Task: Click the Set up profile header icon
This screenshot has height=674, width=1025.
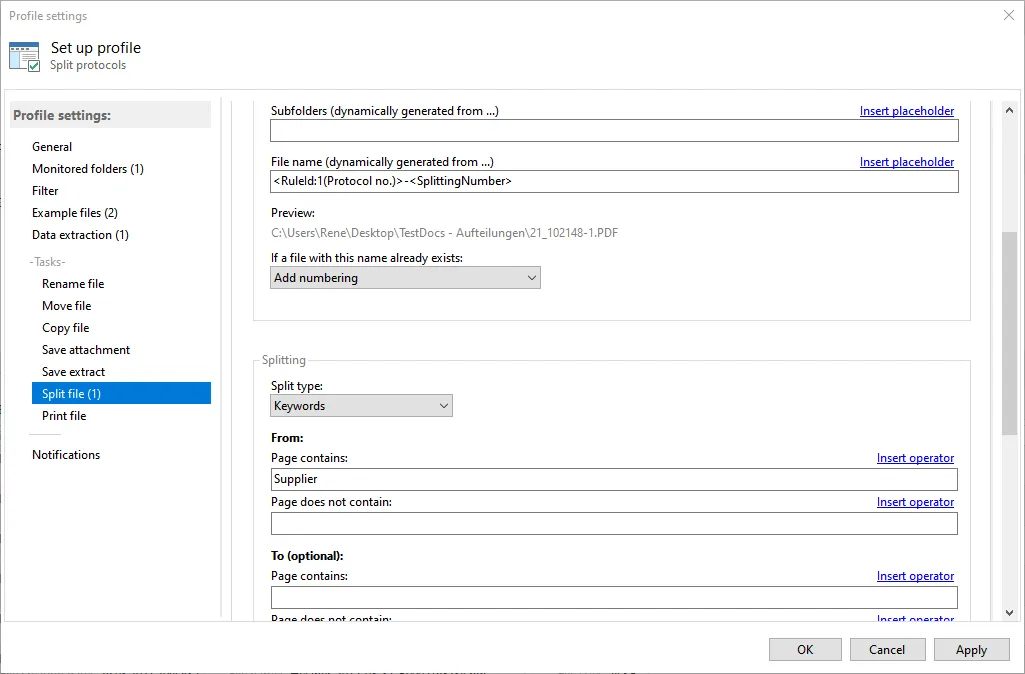Action: pyautogui.click(x=25, y=56)
